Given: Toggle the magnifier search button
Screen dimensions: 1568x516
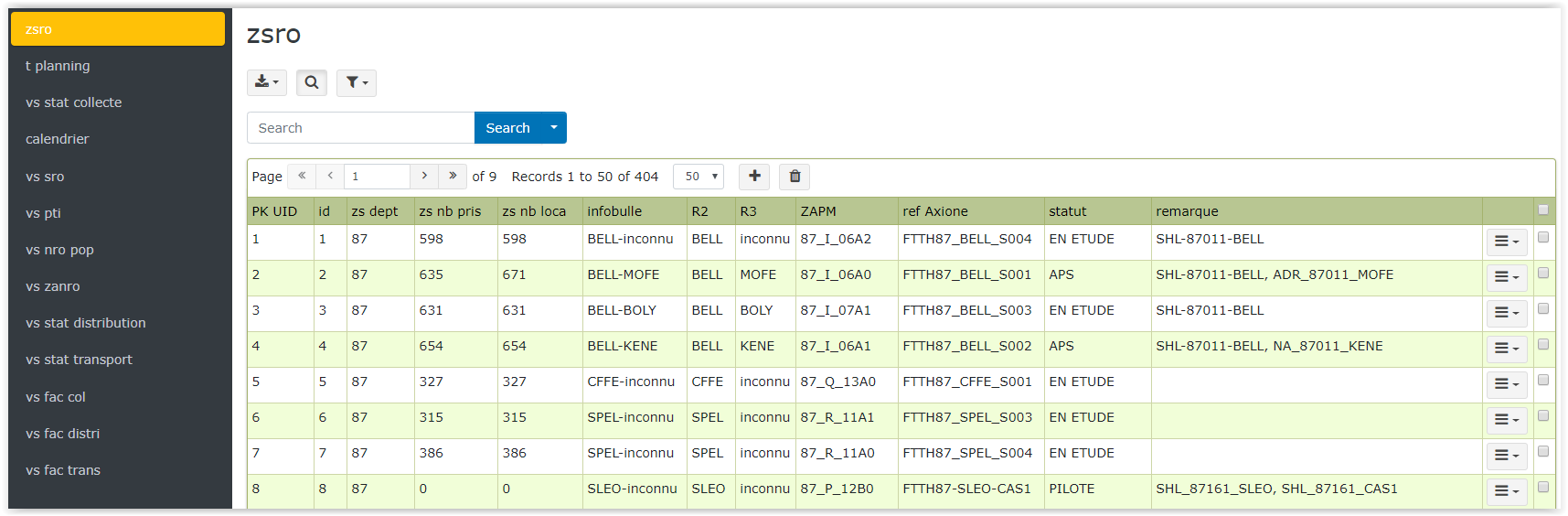Looking at the screenshot, I should 312,82.
